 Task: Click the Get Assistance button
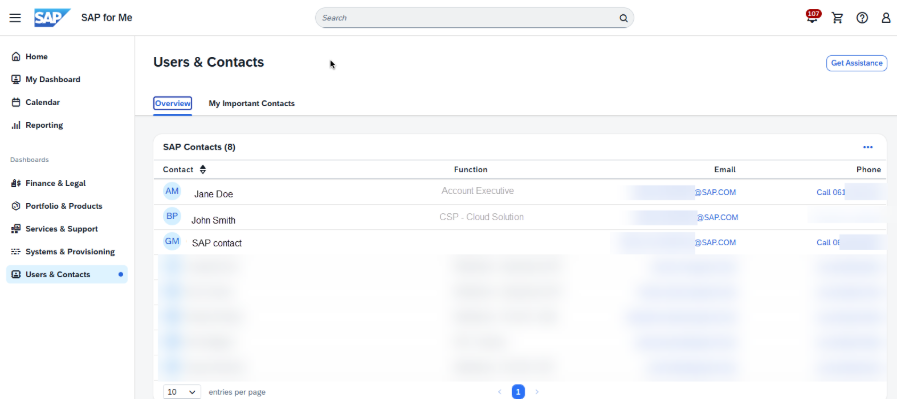tap(856, 64)
